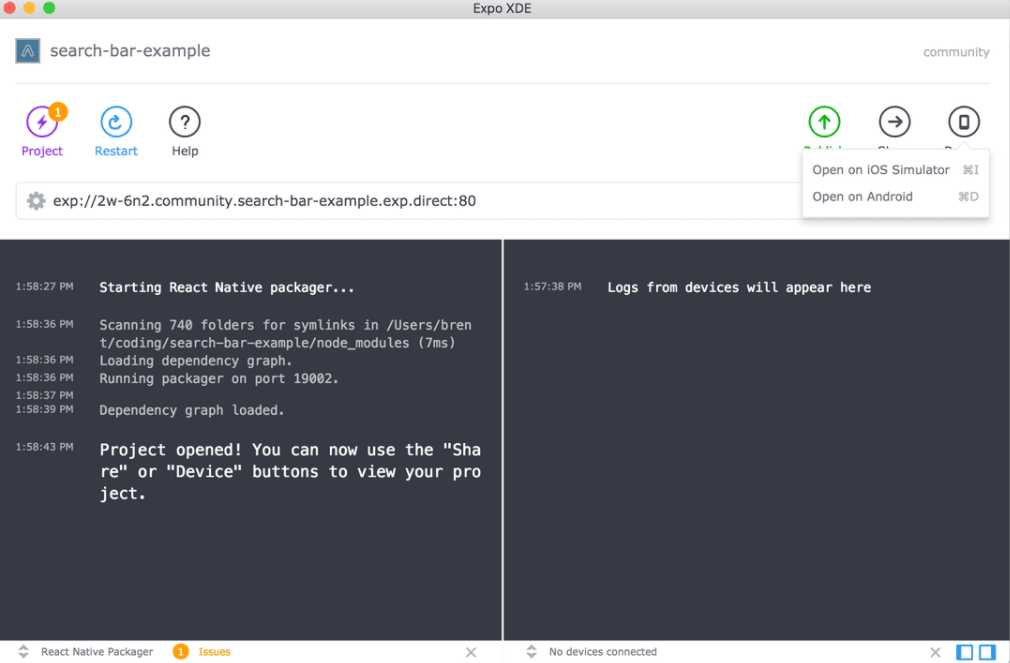Click the Issues warning badge in status bar
The width and height of the screenshot is (1010, 663).
(180, 651)
